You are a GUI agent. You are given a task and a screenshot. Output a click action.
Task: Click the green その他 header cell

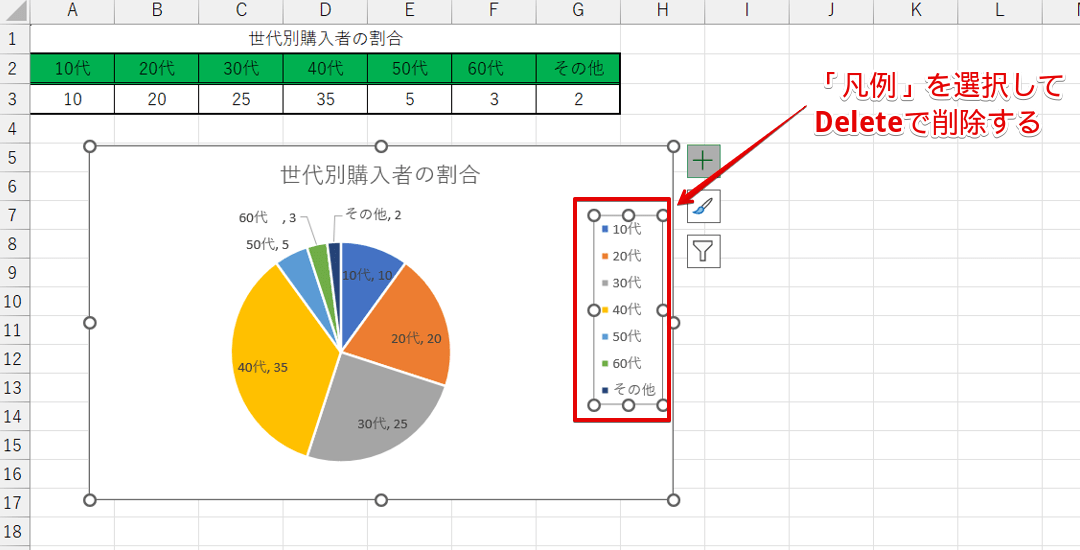[x=578, y=69]
